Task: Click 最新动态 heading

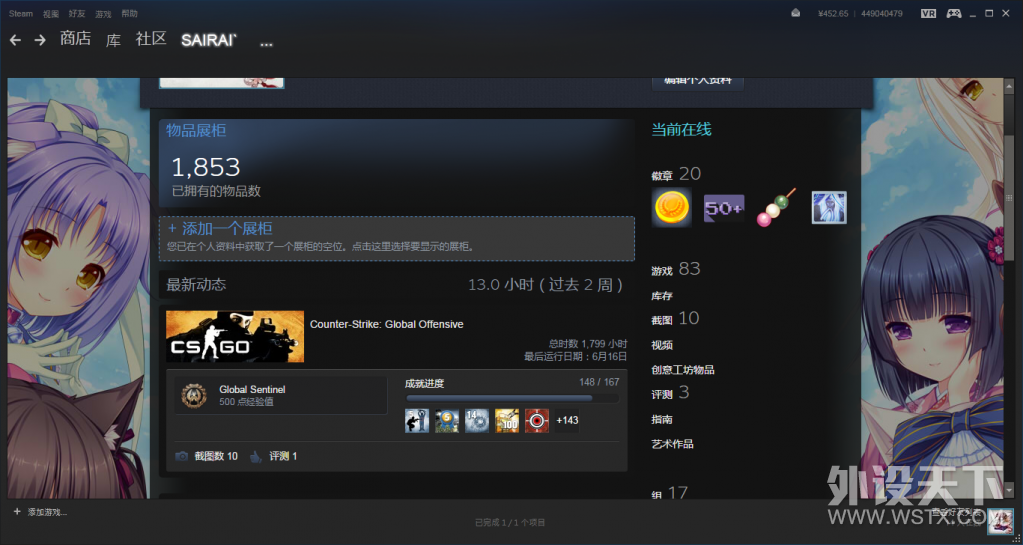Action: tap(196, 285)
